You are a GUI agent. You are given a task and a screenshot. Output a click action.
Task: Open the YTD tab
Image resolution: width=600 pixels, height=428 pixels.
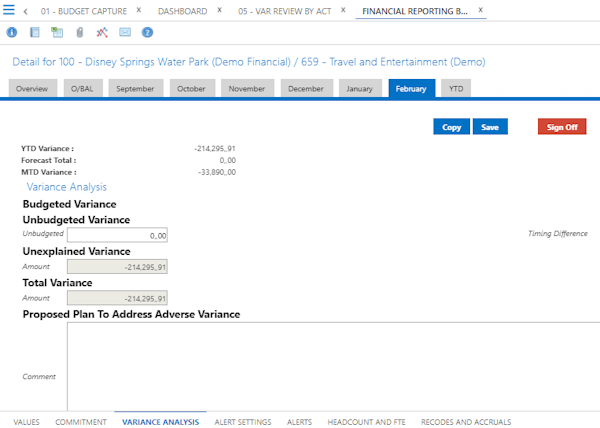455,88
